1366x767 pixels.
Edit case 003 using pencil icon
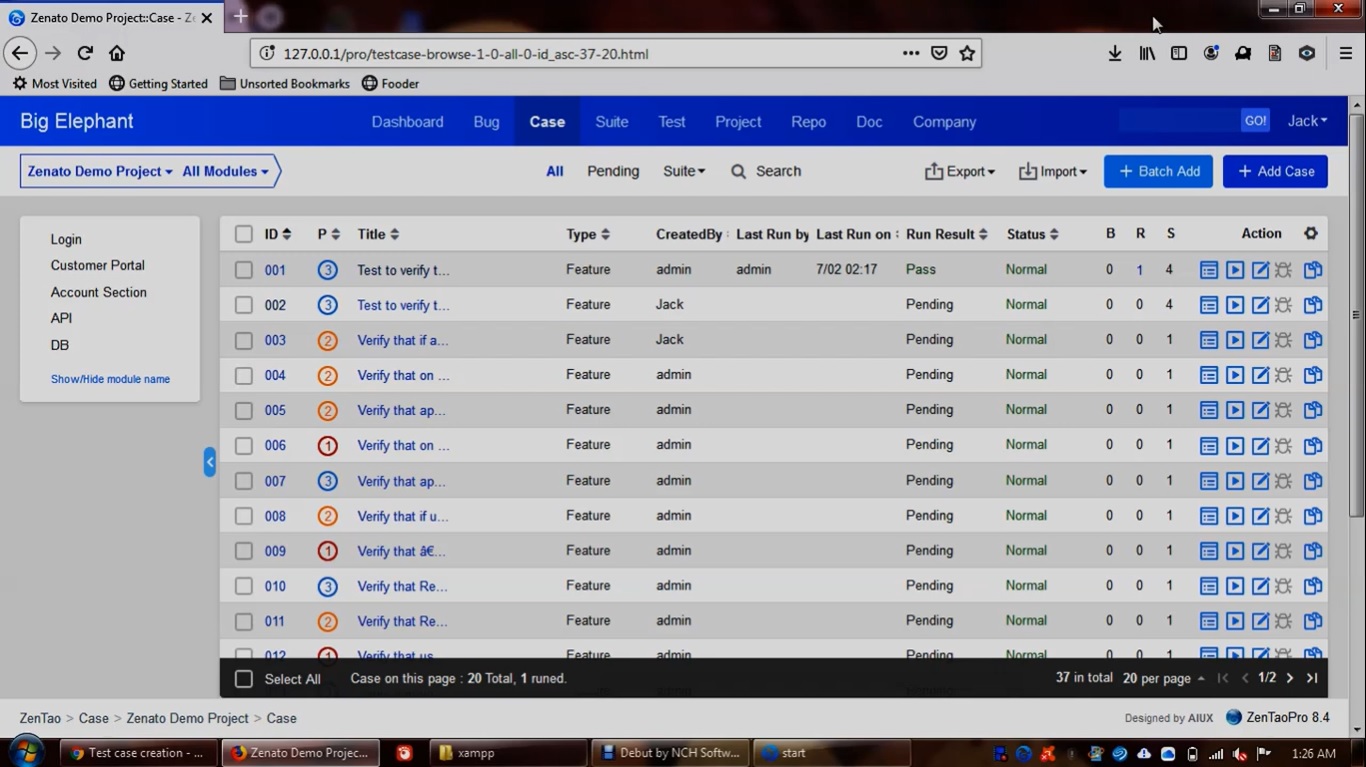pos(1260,340)
